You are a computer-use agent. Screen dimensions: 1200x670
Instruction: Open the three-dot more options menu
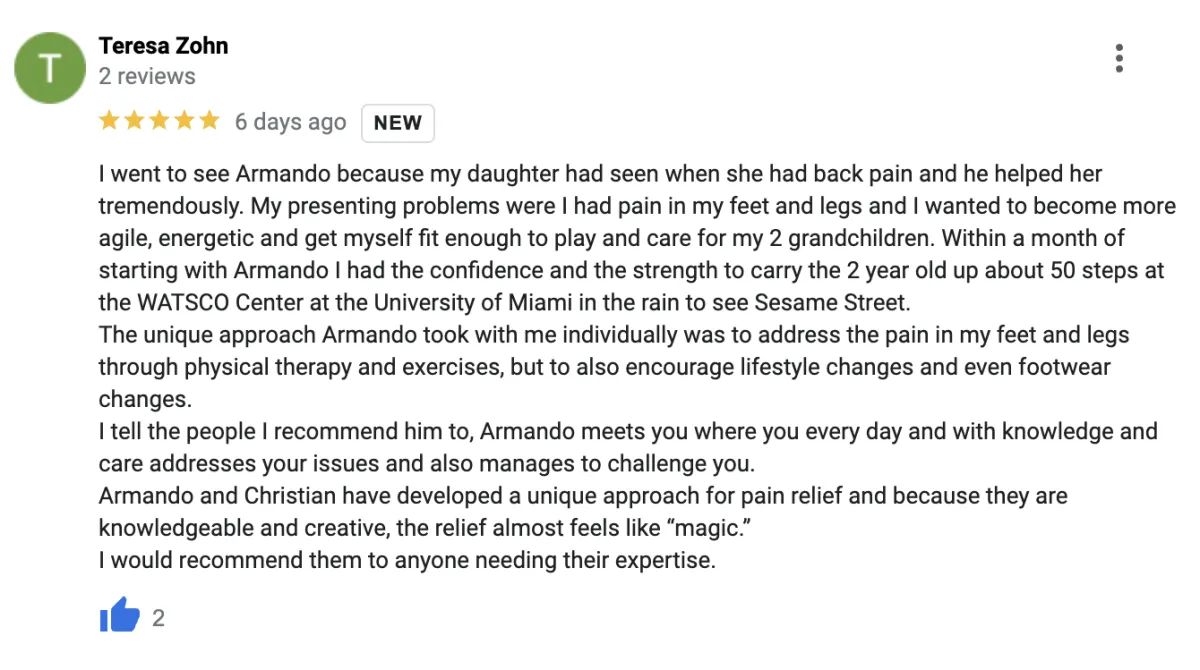1119,59
